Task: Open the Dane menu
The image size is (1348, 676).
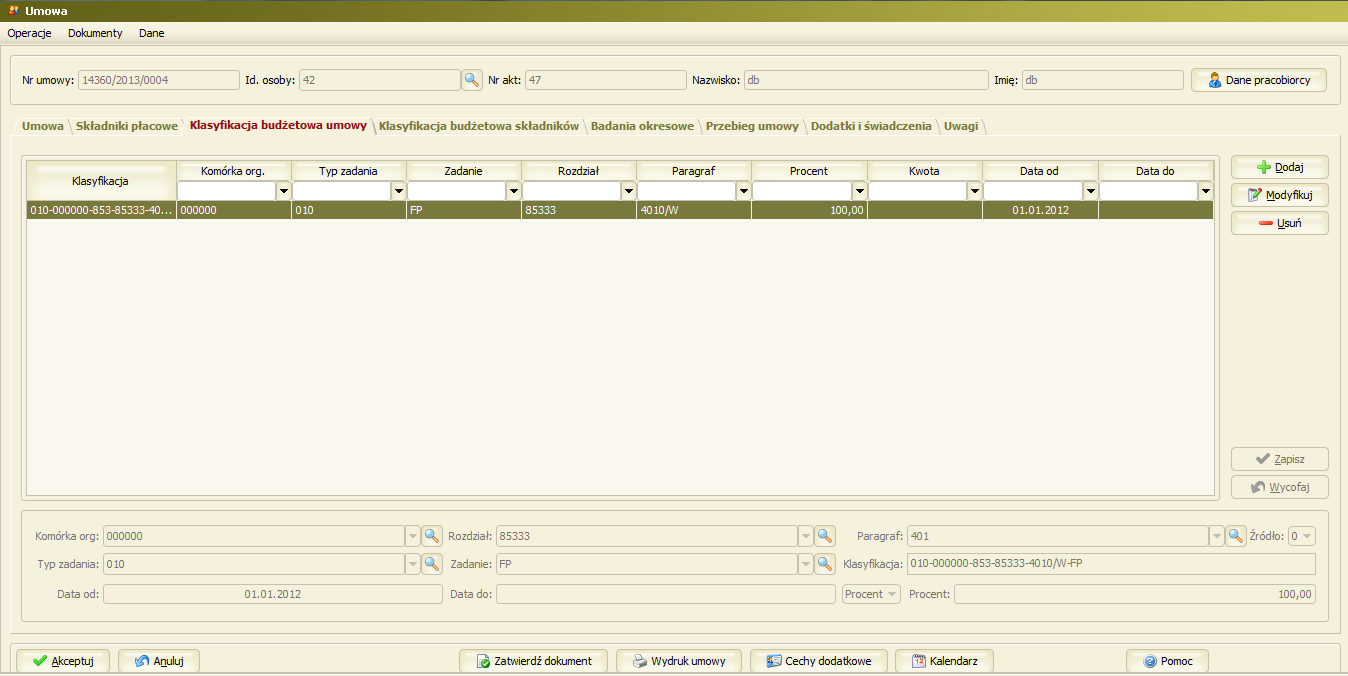Action: pos(152,33)
